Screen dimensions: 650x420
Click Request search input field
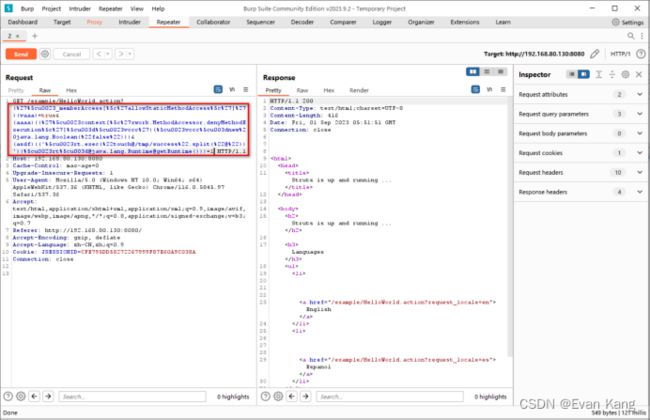click(132, 397)
